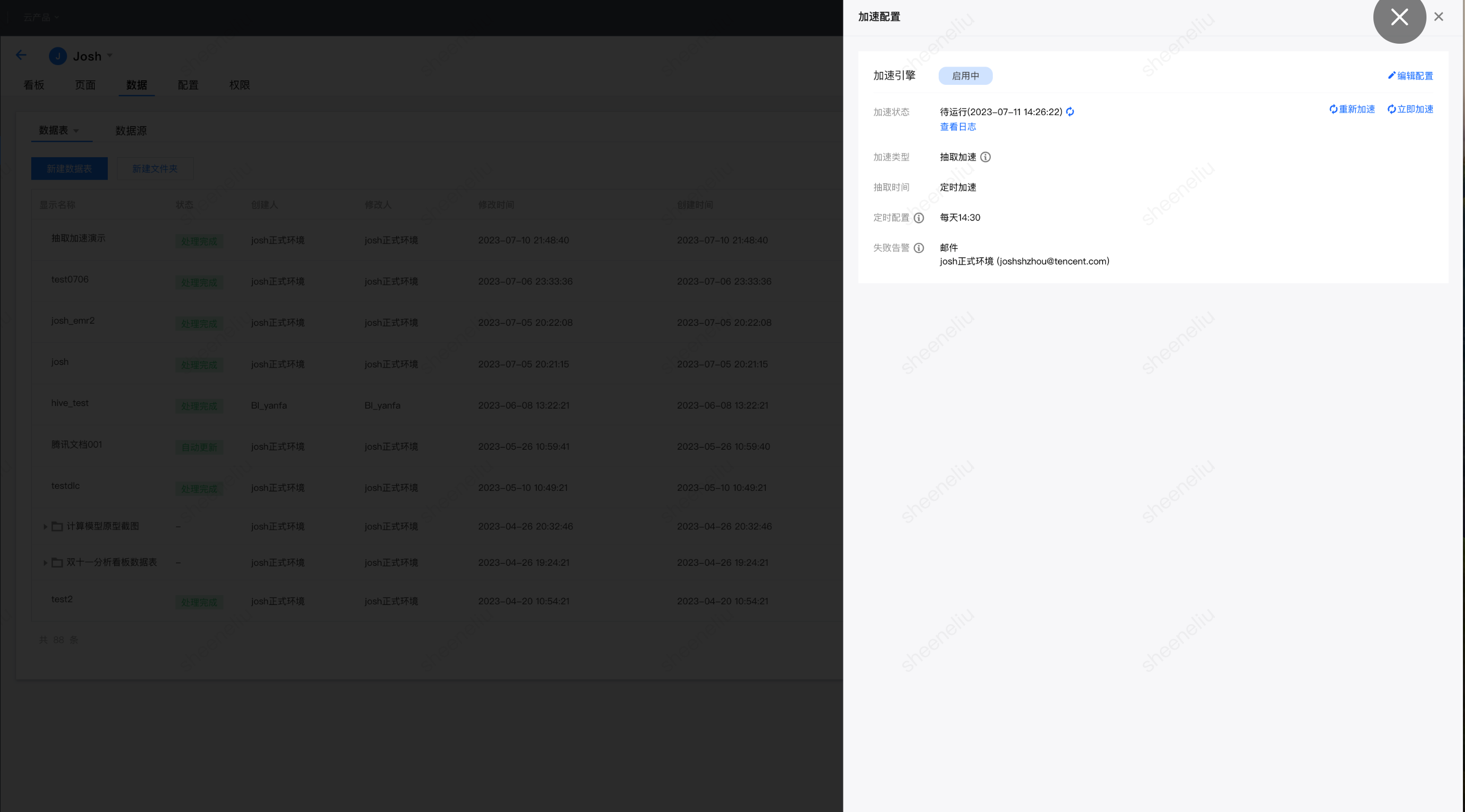
Task: Open 云产品 menu in top bar
Action: point(41,17)
